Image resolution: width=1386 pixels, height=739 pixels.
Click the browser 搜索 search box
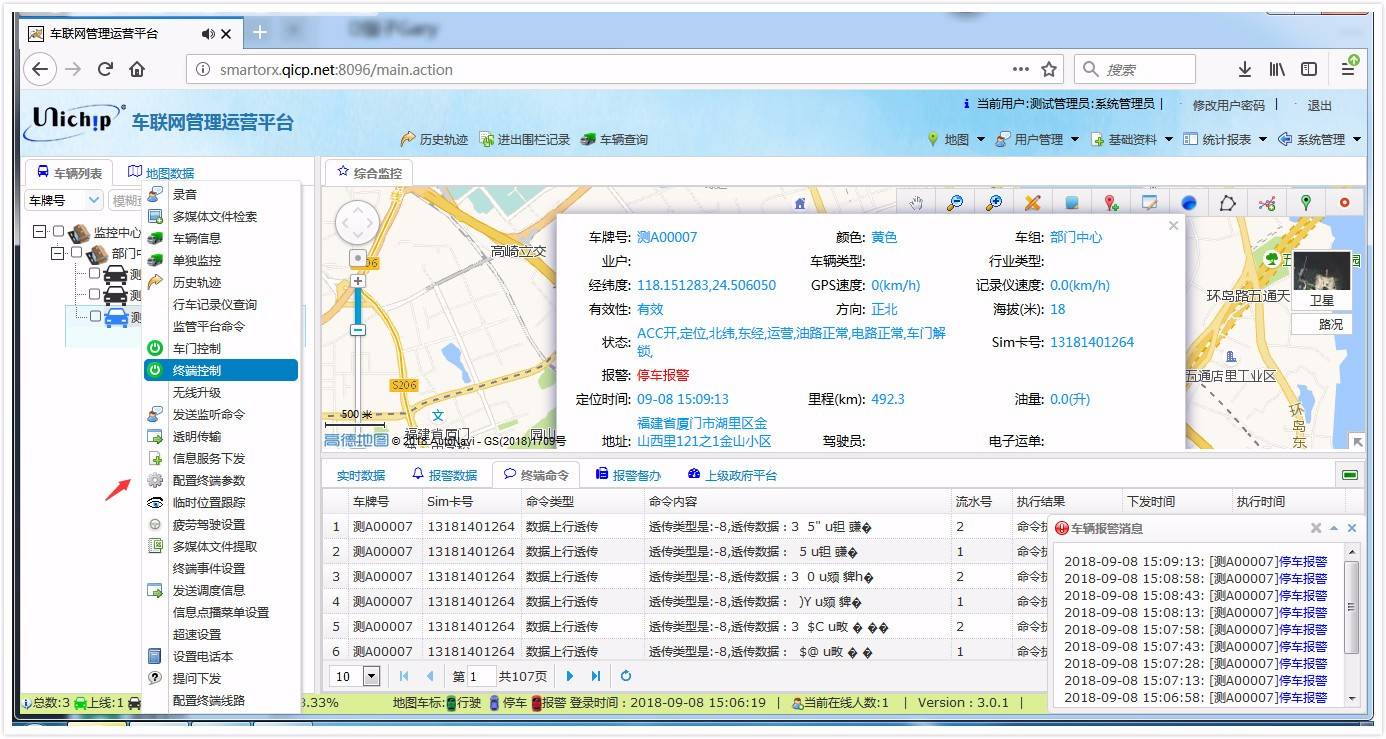tap(1136, 69)
